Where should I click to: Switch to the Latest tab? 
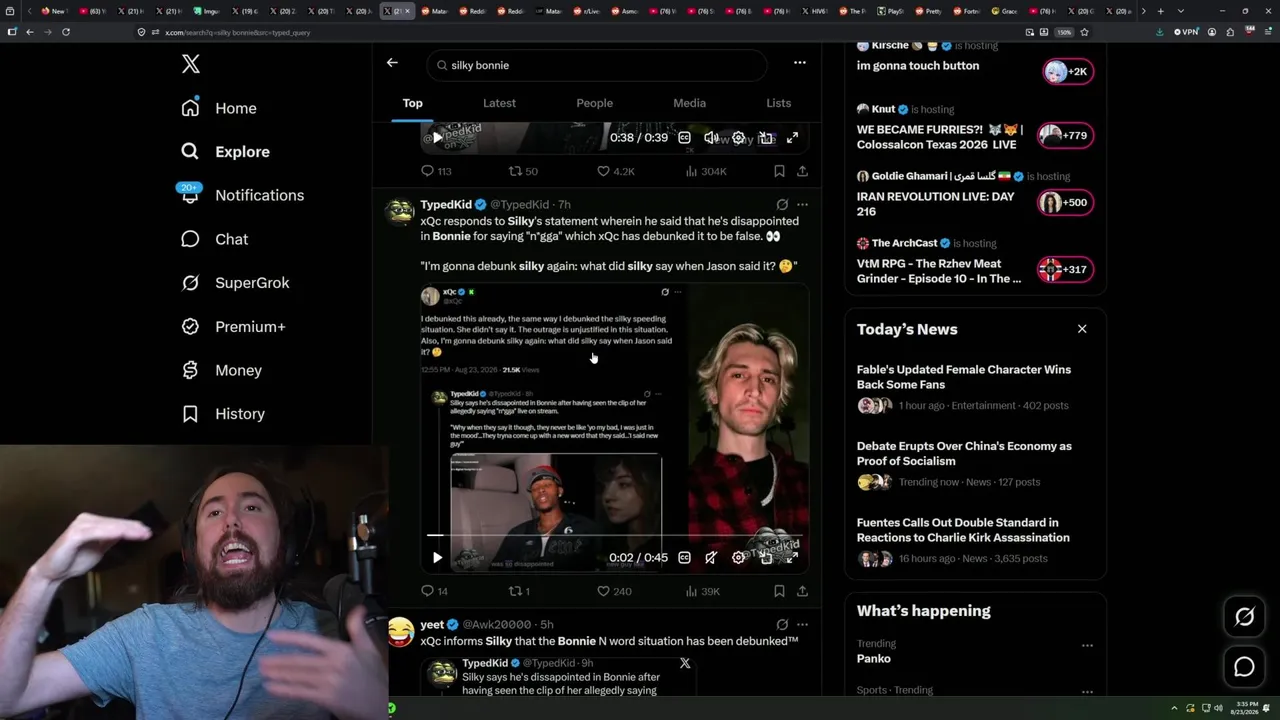(x=499, y=103)
